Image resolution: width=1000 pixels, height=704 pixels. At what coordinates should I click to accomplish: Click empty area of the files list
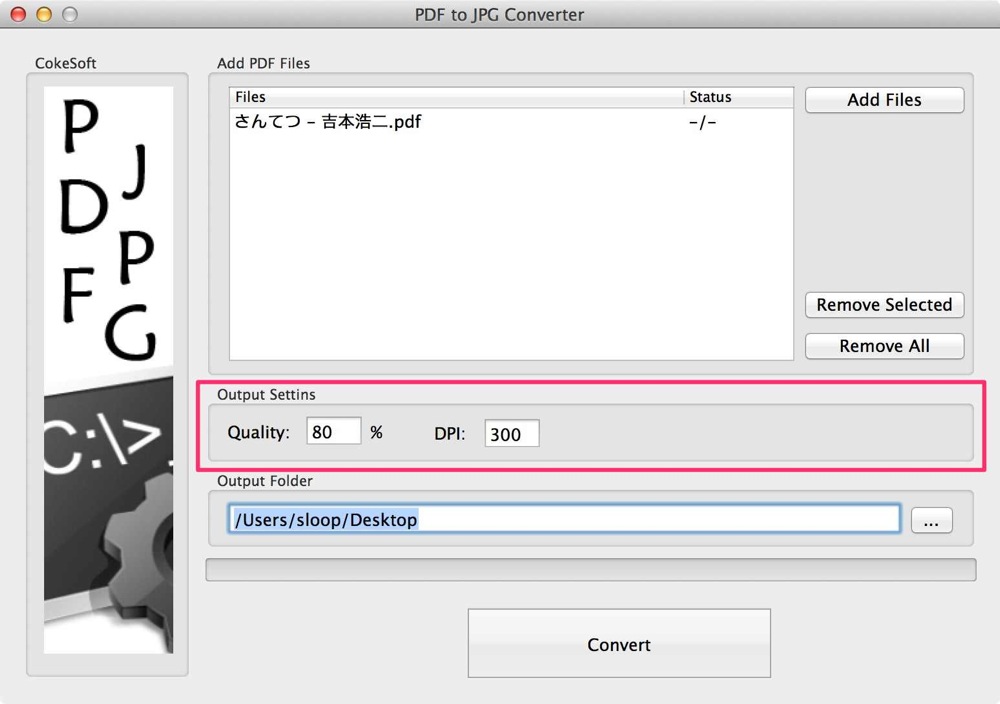coord(511,249)
